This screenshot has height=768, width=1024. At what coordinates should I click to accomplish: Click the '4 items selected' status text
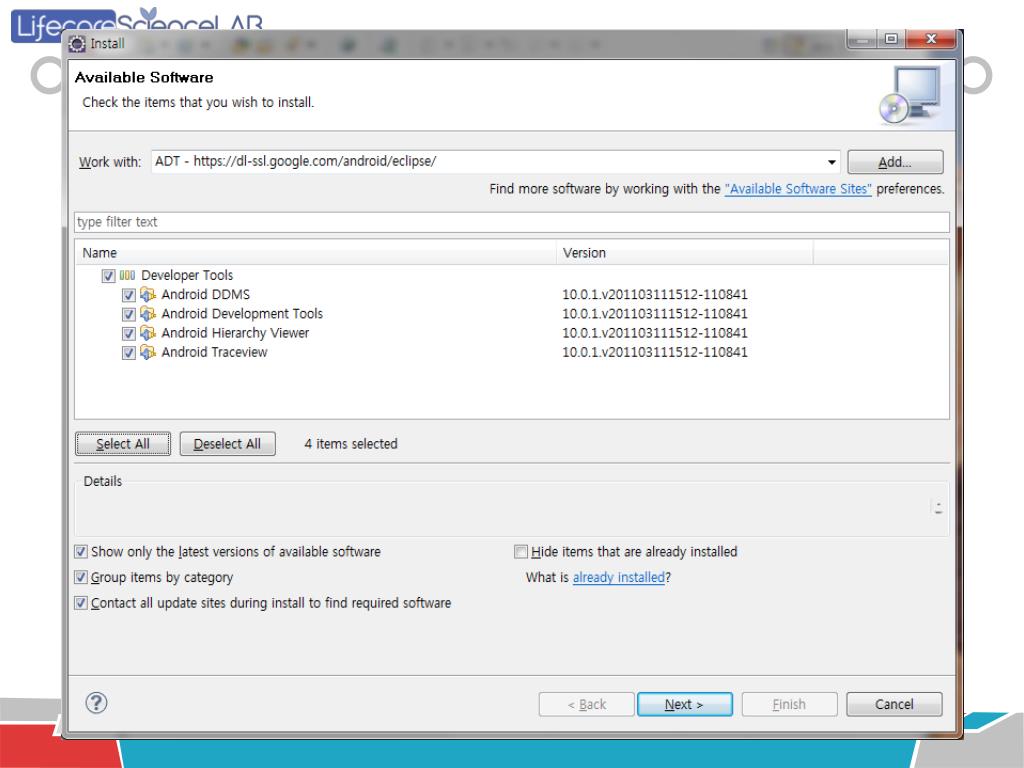click(x=351, y=444)
